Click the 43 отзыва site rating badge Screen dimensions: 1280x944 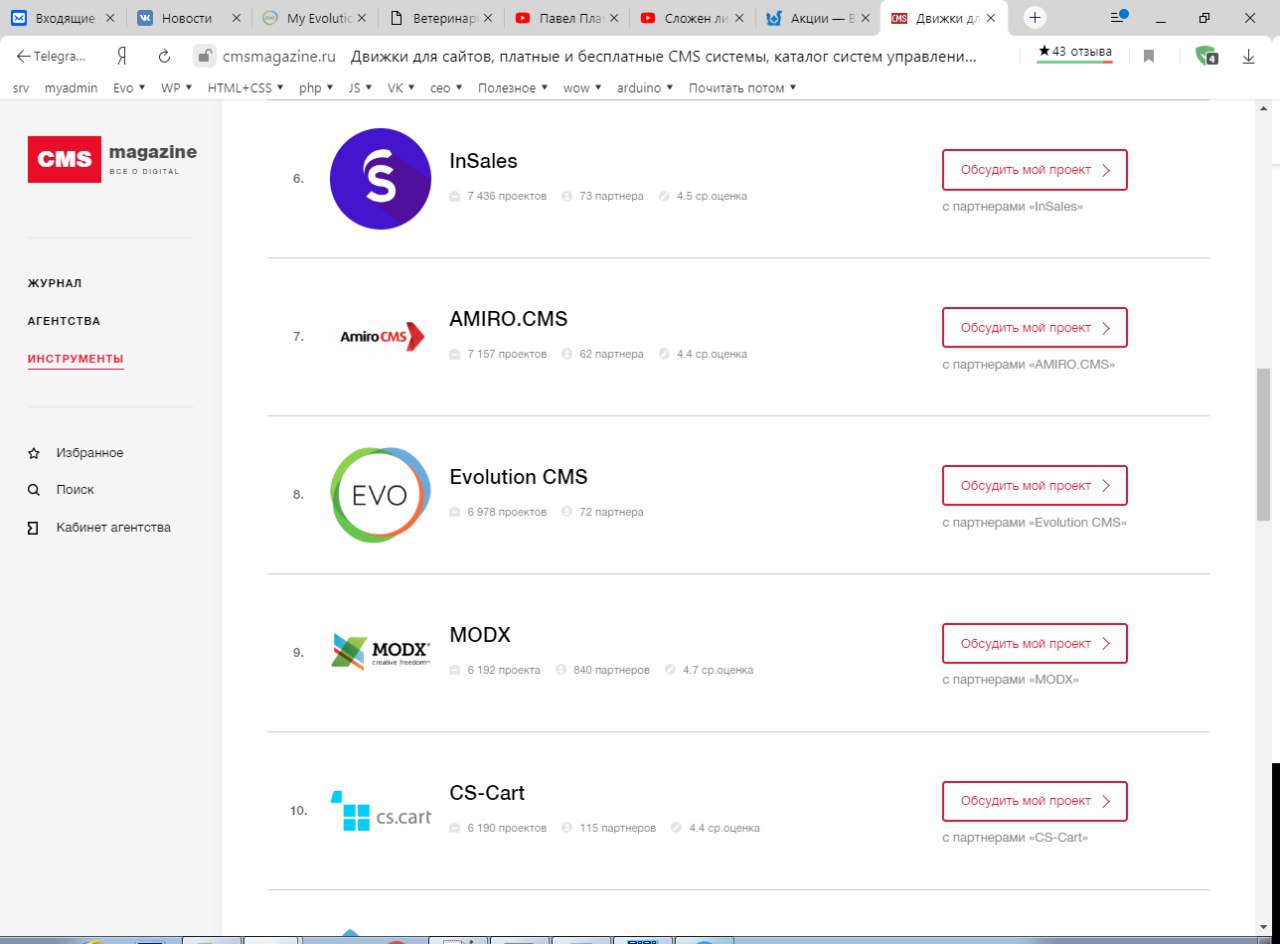(1075, 53)
